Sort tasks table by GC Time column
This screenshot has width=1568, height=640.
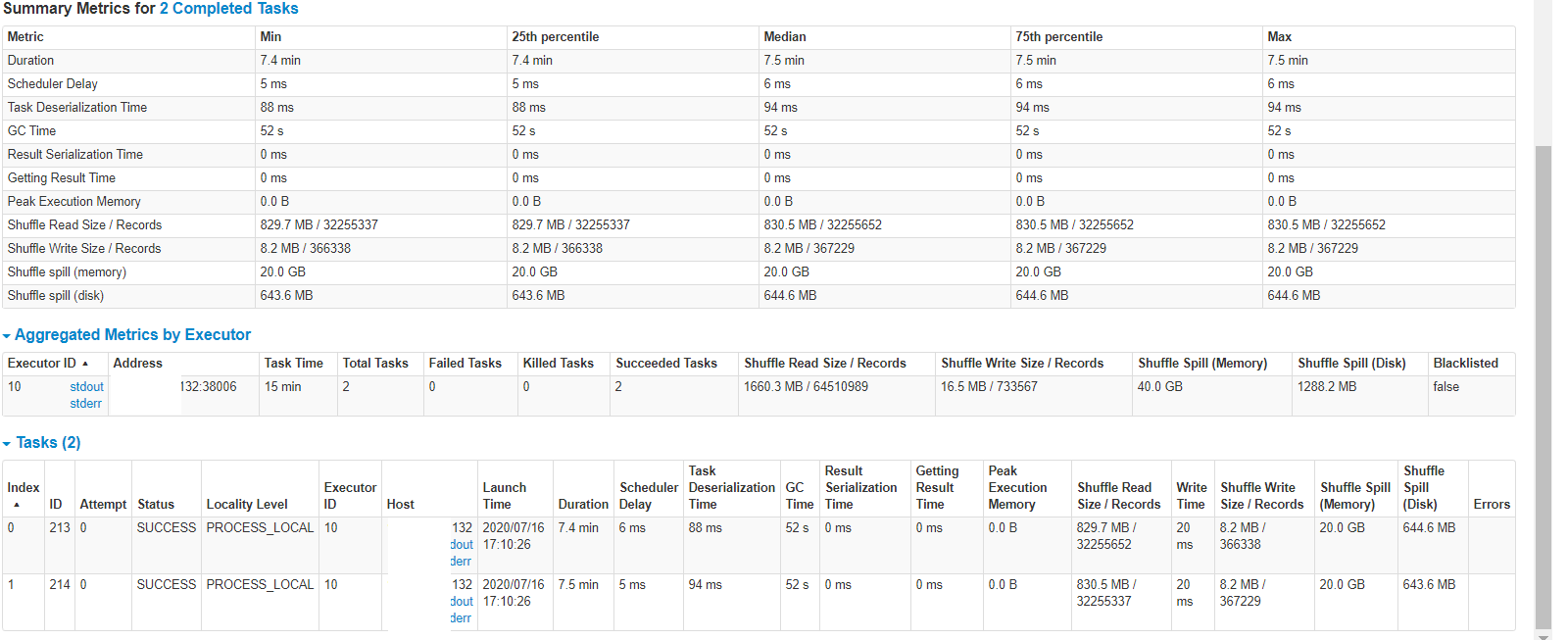(800, 496)
